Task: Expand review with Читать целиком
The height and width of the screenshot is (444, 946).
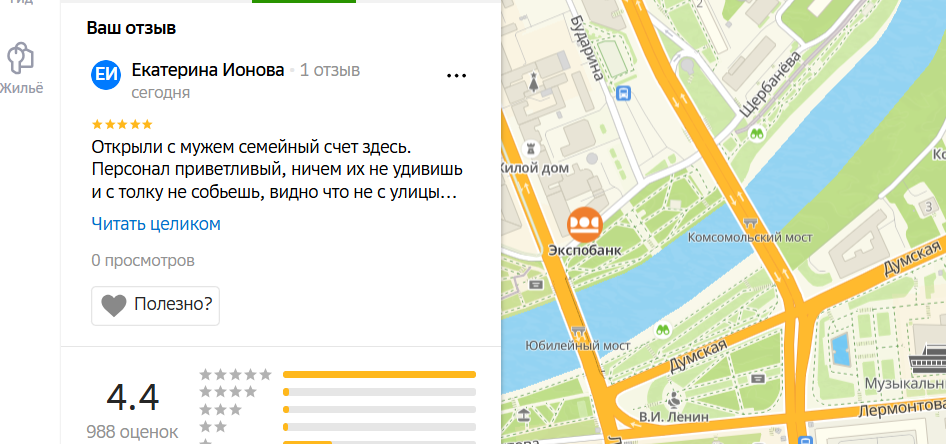Action: click(x=156, y=224)
